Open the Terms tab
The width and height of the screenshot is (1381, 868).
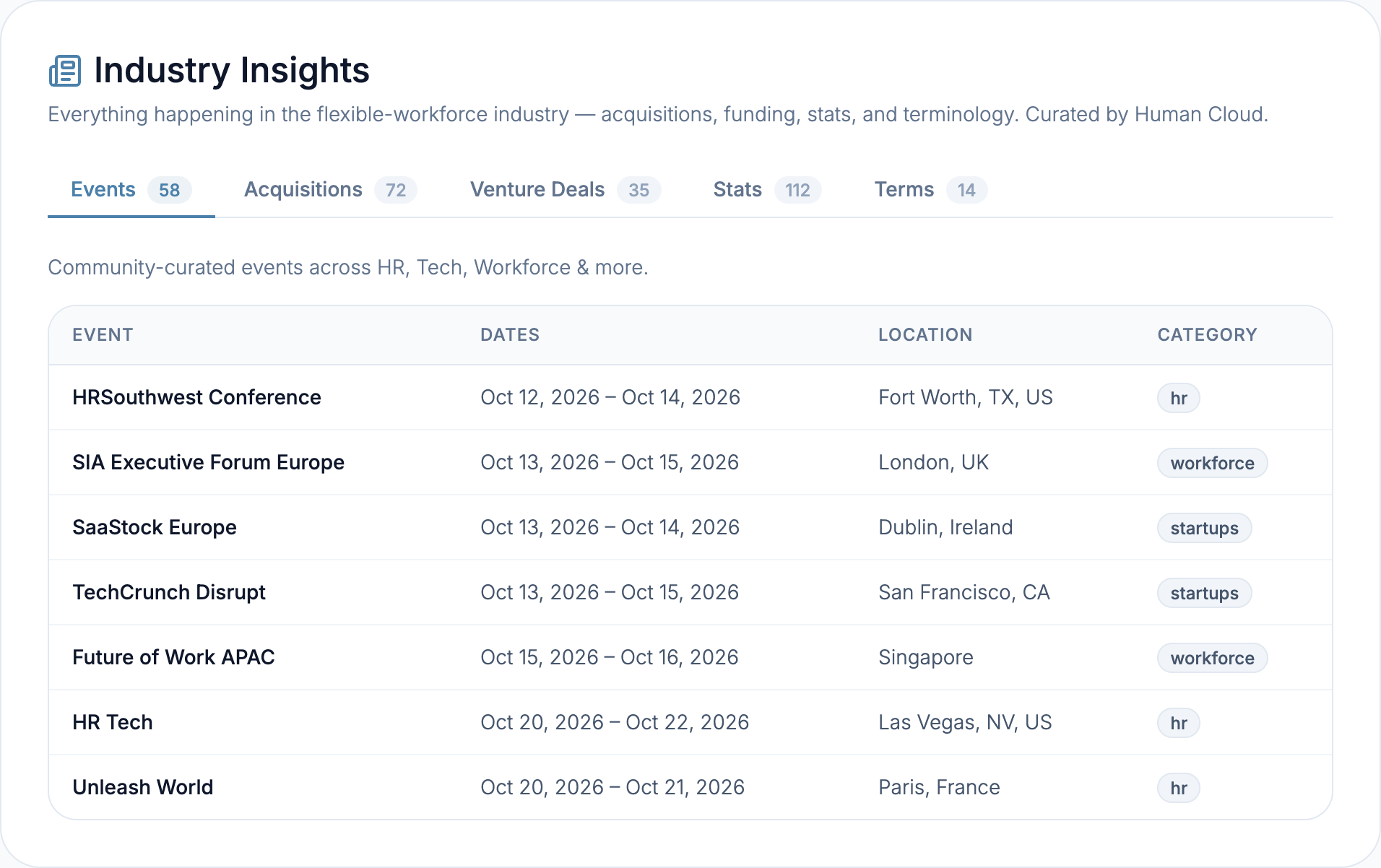pyautogui.click(x=930, y=190)
